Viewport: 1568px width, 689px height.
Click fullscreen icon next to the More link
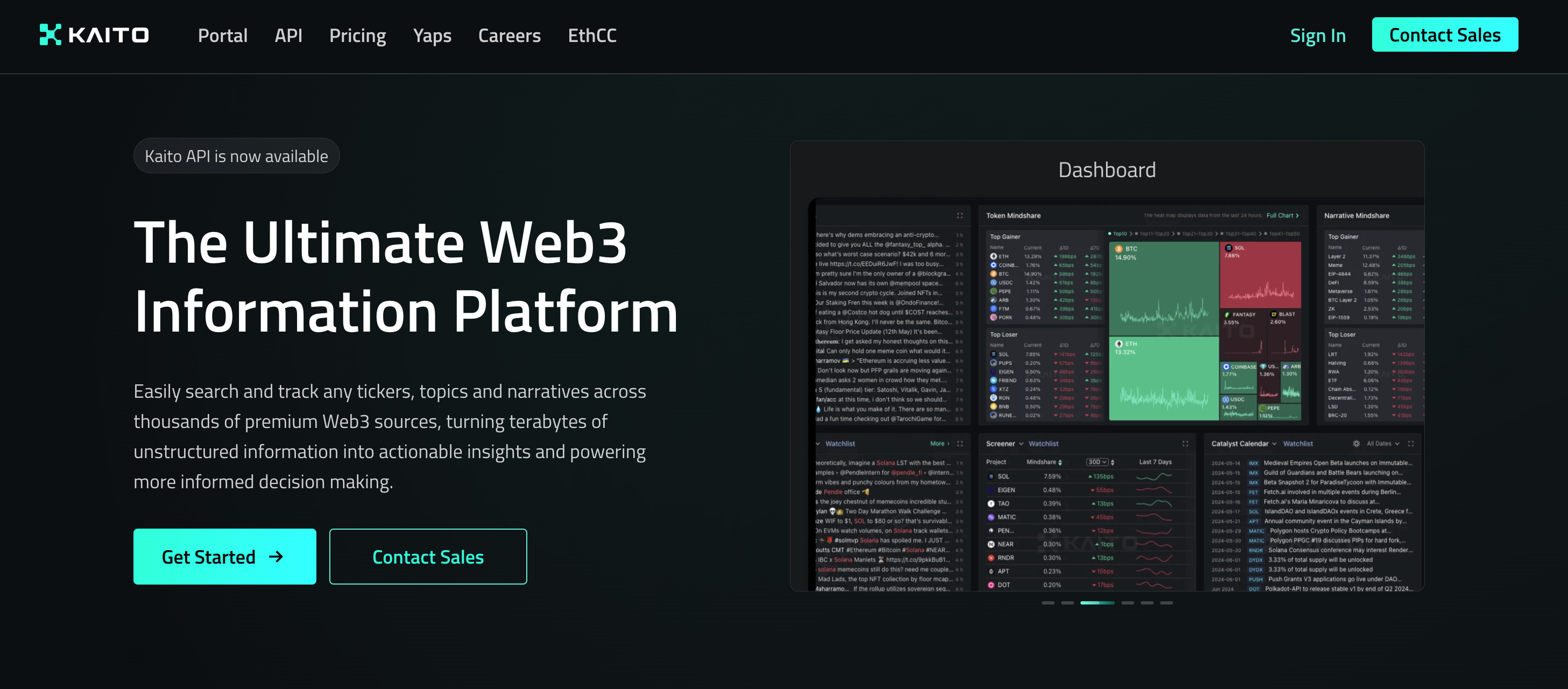[960, 444]
